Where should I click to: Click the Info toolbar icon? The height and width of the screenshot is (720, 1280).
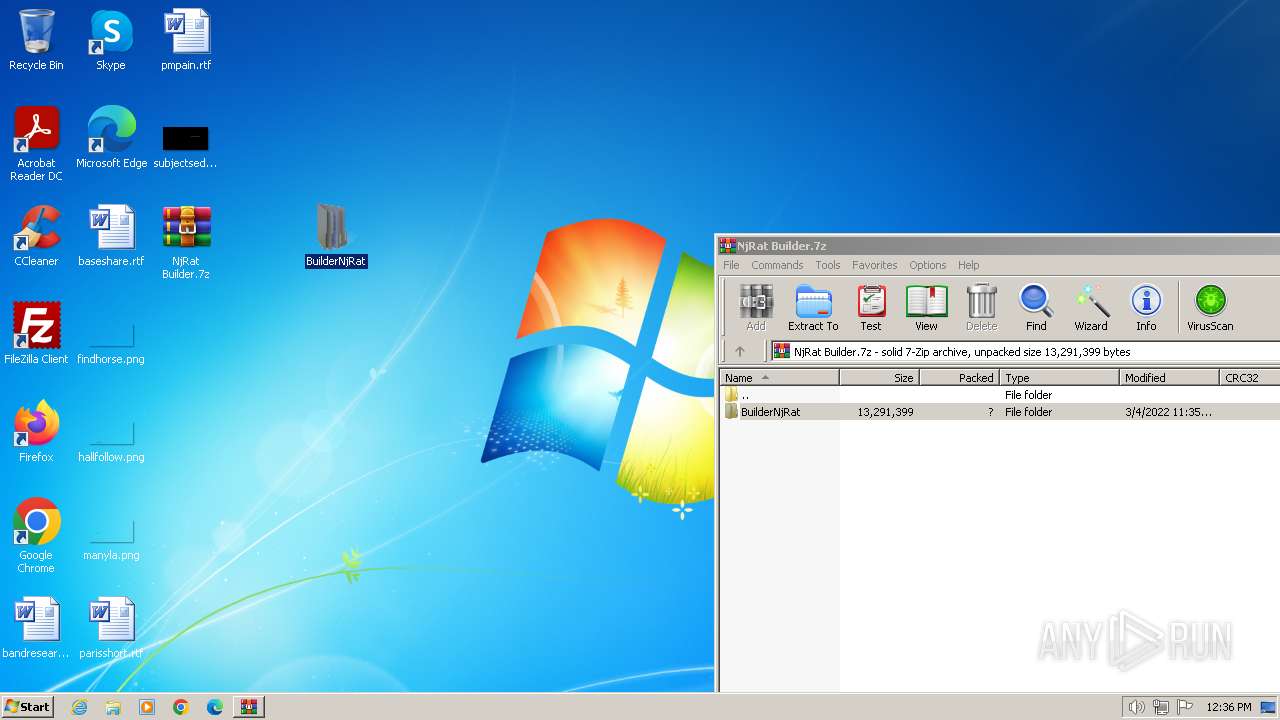click(x=1146, y=307)
